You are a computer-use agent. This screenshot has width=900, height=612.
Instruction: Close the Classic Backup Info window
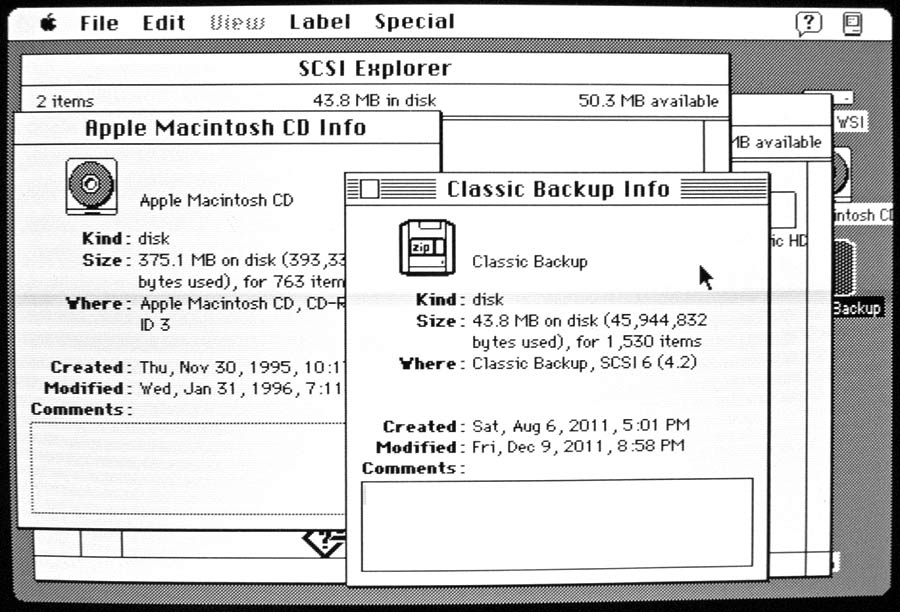point(369,189)
